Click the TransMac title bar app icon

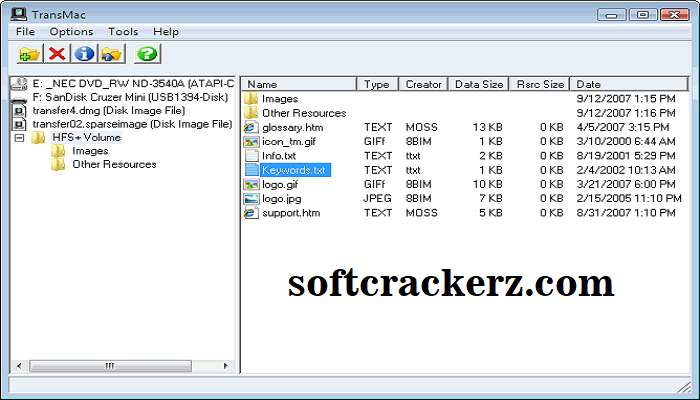tap(19, 14)
